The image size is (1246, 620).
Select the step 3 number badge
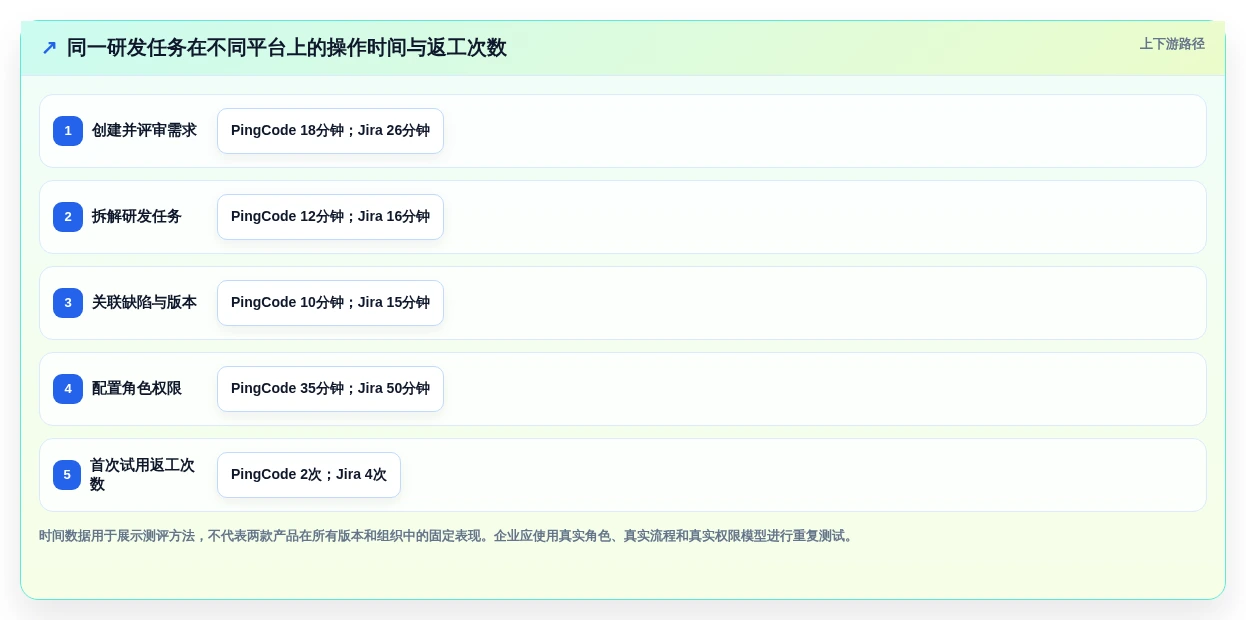(68, 303)
